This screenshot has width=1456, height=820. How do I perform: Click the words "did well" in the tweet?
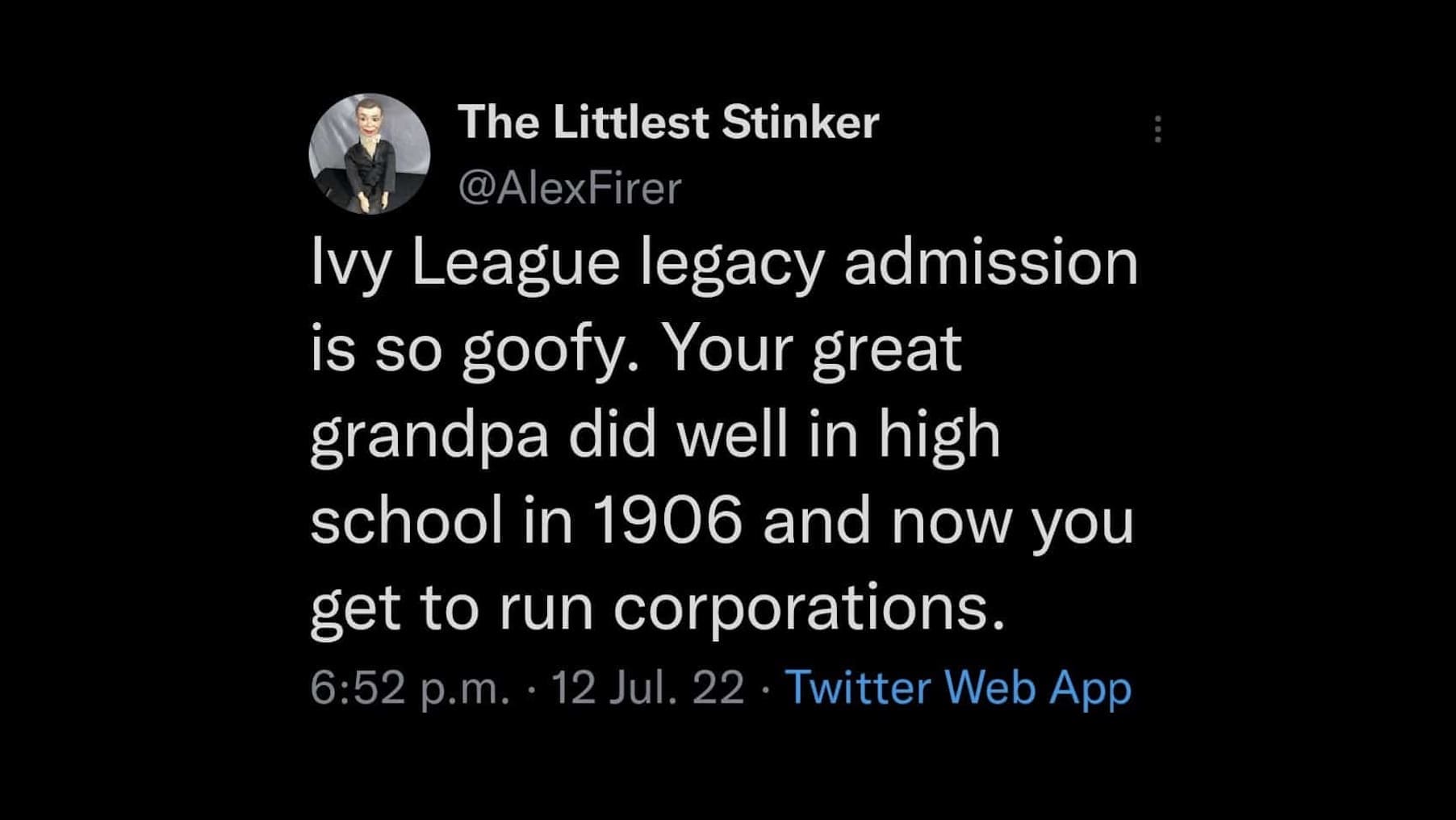(678, 435)
